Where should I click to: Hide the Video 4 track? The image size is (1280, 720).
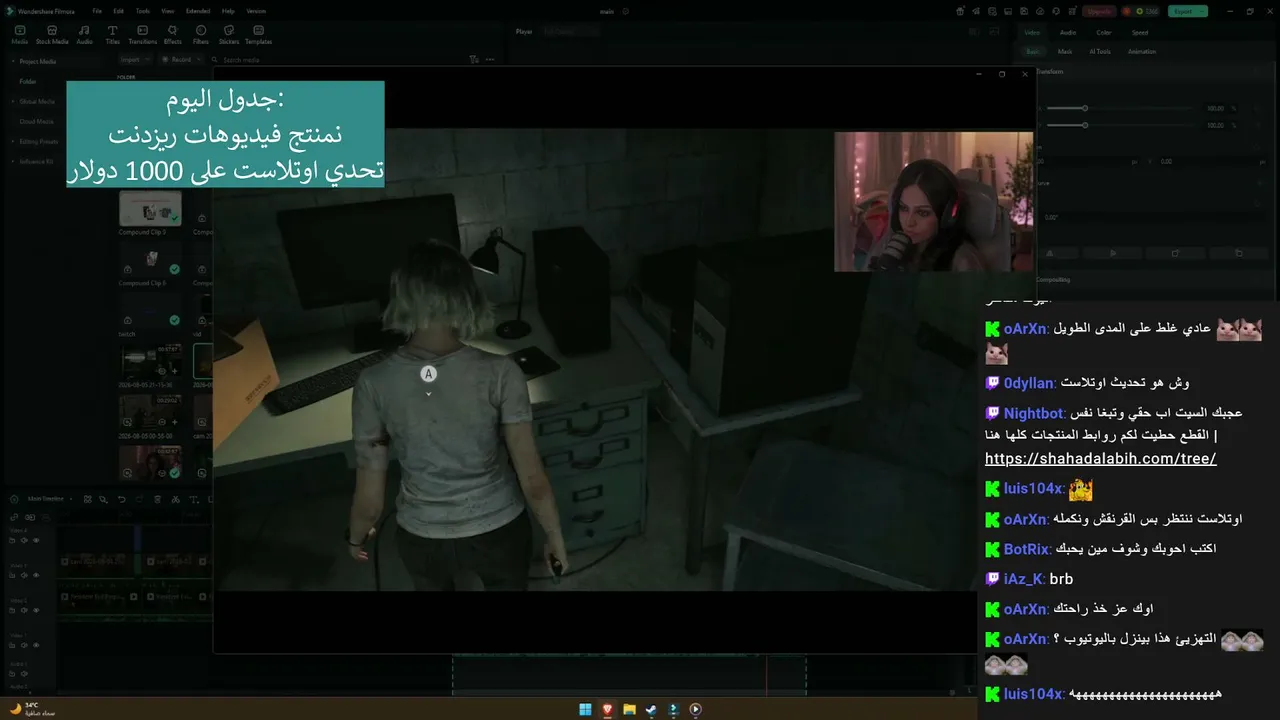36,540
